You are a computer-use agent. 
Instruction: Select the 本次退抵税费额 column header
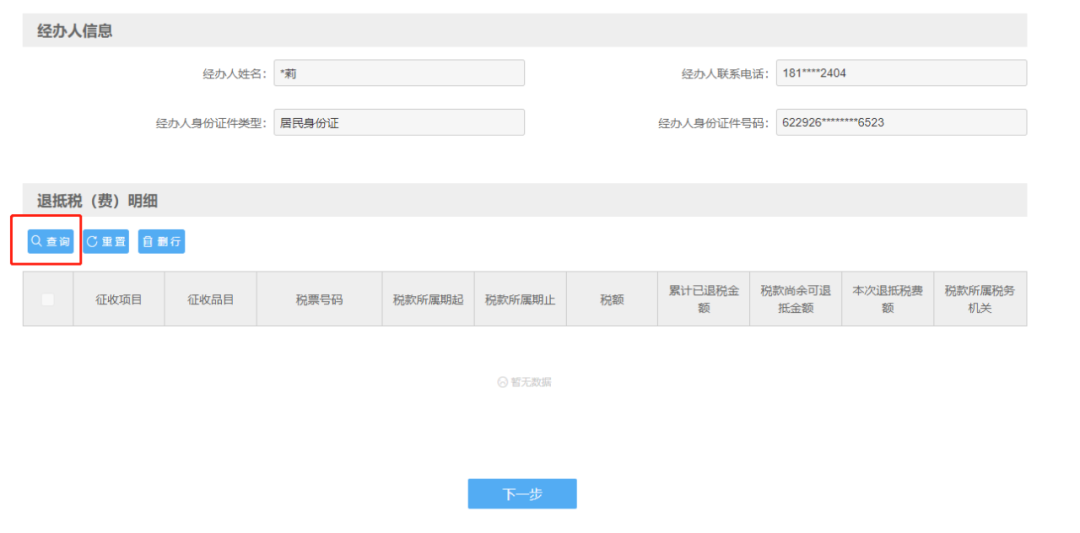coord(887,299)
